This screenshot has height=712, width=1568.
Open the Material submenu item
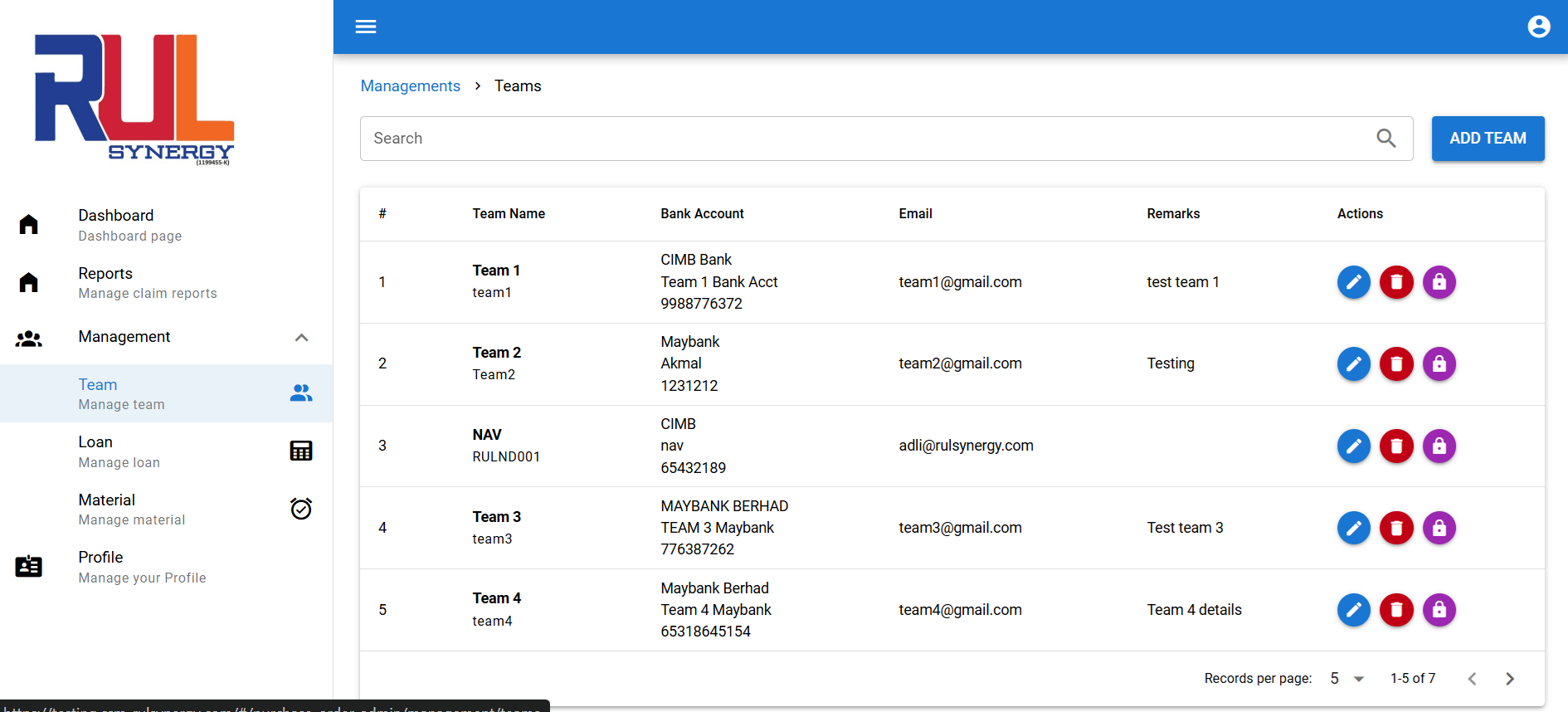[x=166, y=510]
